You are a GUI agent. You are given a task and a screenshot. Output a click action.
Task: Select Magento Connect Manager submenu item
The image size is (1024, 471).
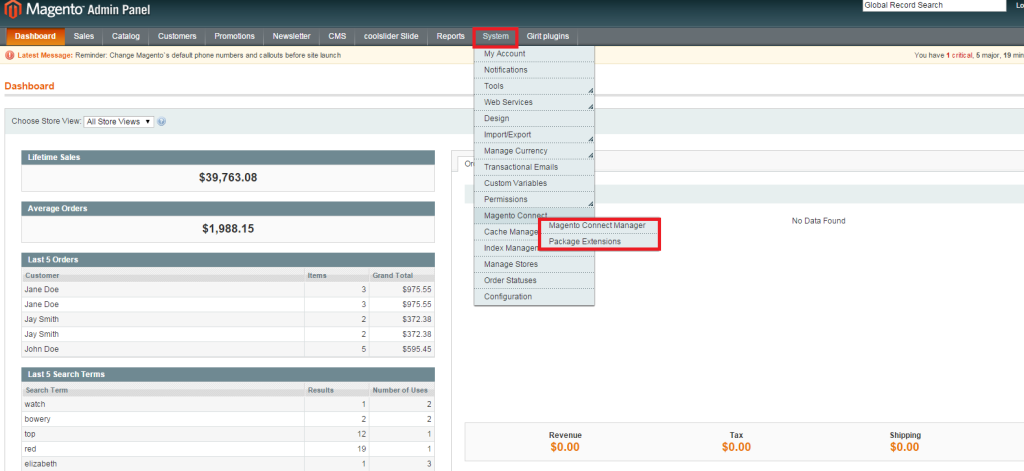[600, 225]
